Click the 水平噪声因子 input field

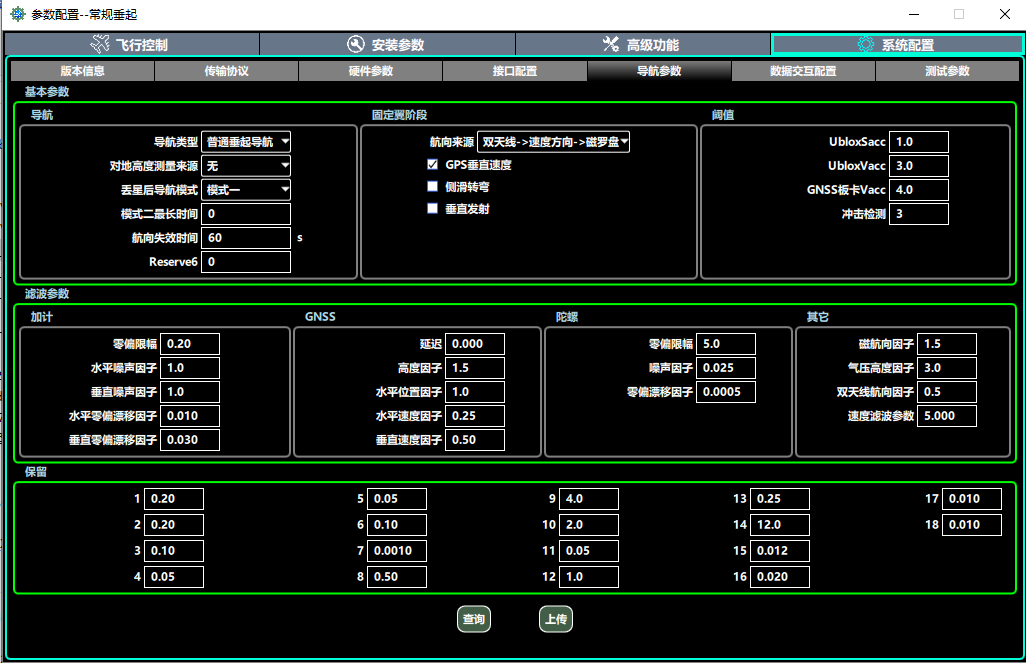click(190, 368)
